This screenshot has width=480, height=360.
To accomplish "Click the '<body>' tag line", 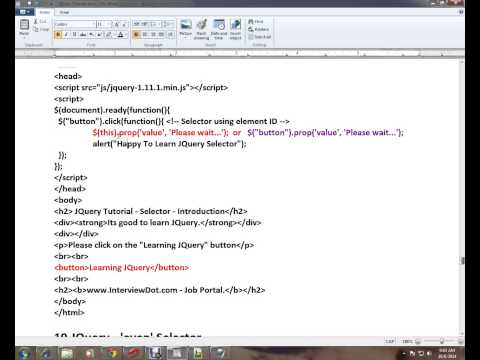I will [x=68, y=200].
